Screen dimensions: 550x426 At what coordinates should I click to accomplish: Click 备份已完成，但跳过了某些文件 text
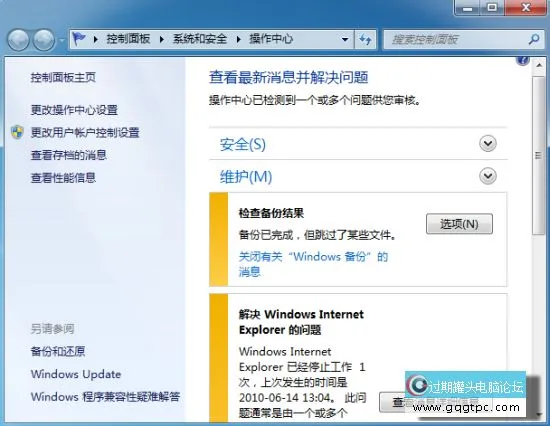(x=317, y=235)
